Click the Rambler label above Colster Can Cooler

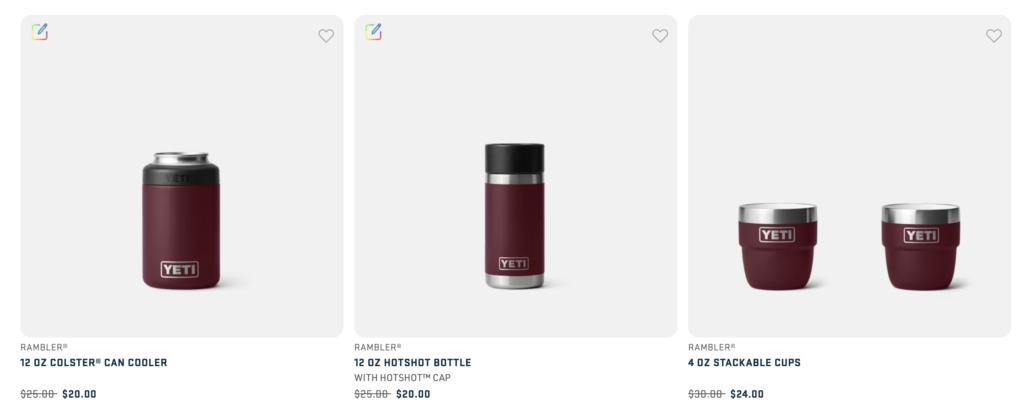tap(44, 347)
